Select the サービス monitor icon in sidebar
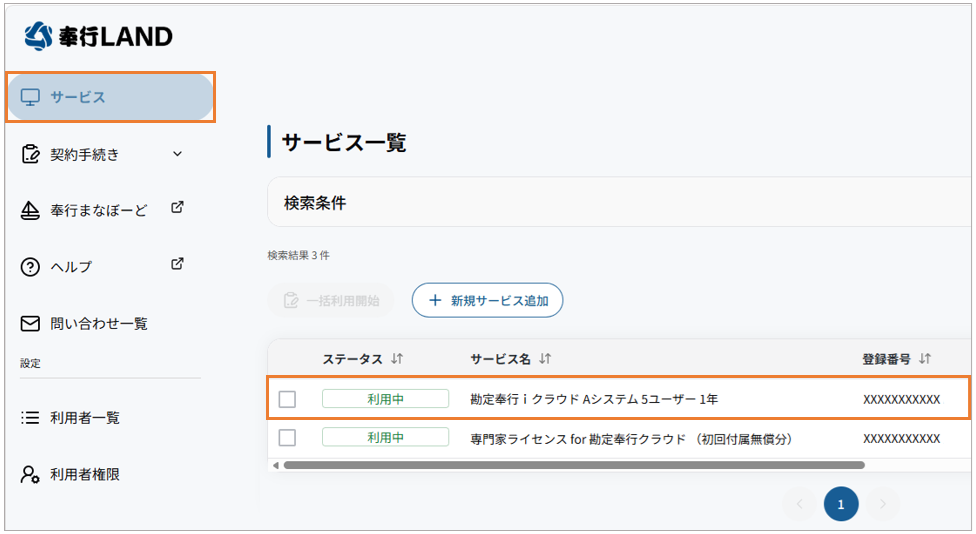This screenshot has height=534, width=976. 30,97
